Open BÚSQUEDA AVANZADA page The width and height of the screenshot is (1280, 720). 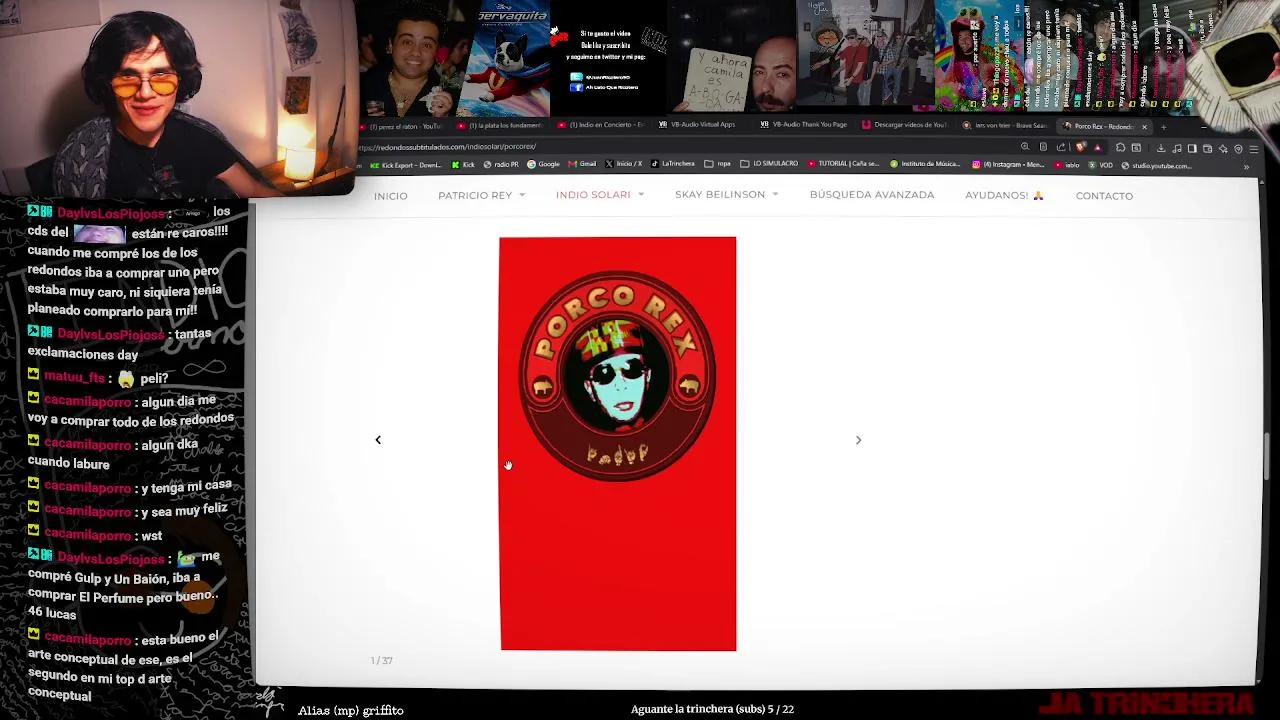(x=872, y=195)
